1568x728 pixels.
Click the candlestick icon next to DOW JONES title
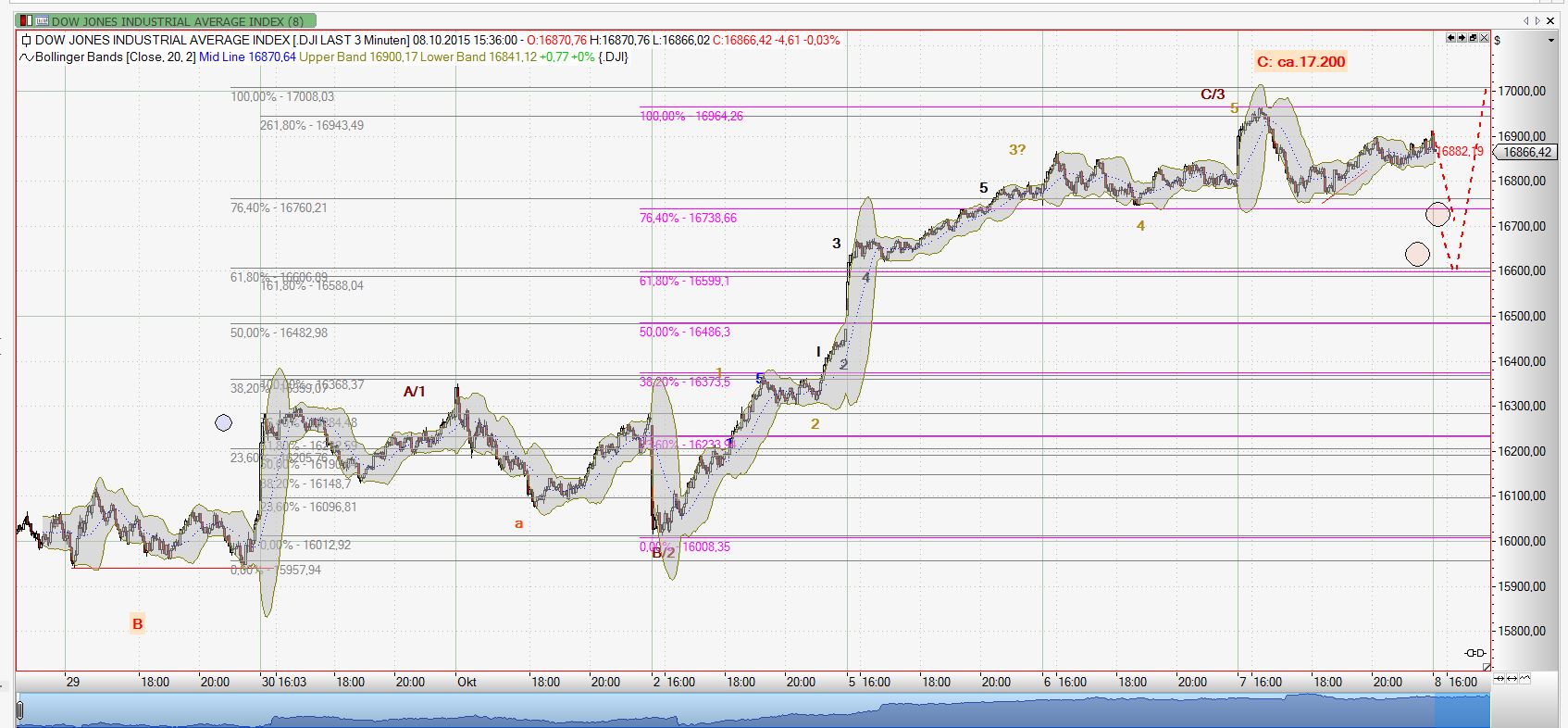point(26,40)
